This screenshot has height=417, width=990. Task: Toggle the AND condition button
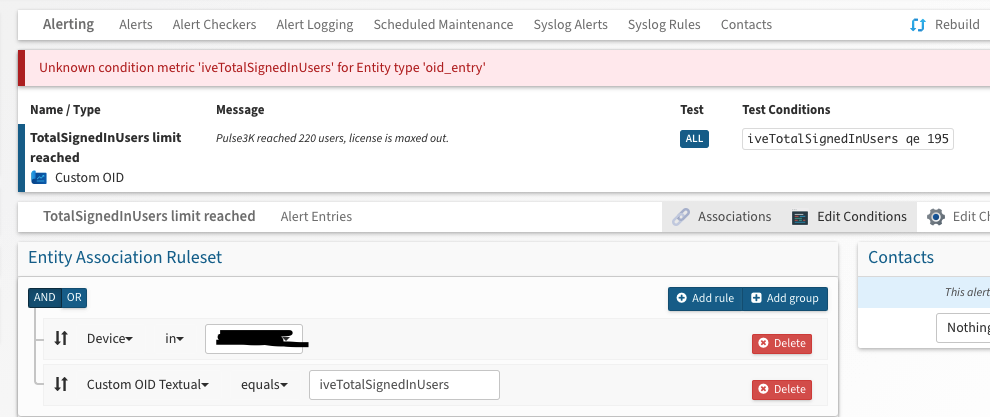pyautogui.click(x=45, y=297)
